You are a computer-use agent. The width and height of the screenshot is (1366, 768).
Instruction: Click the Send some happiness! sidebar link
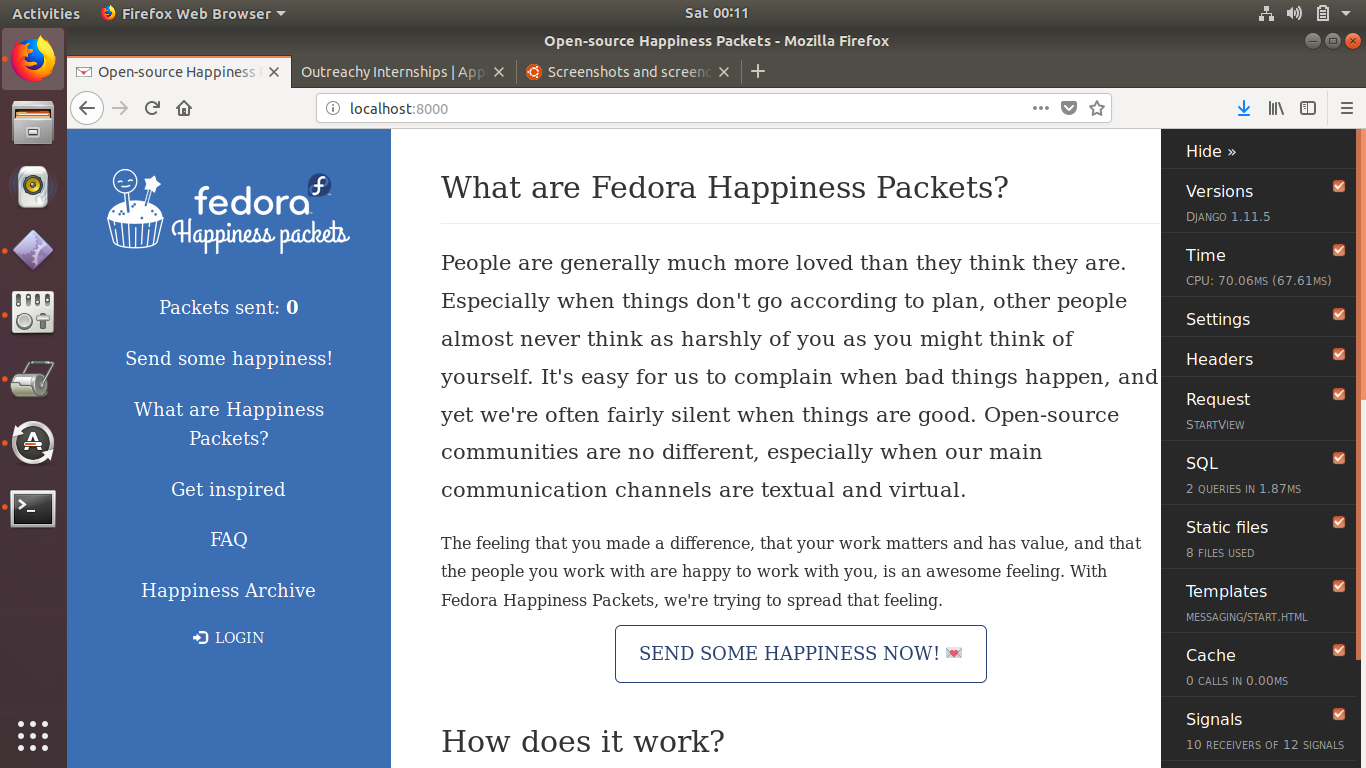pos(229,358)
